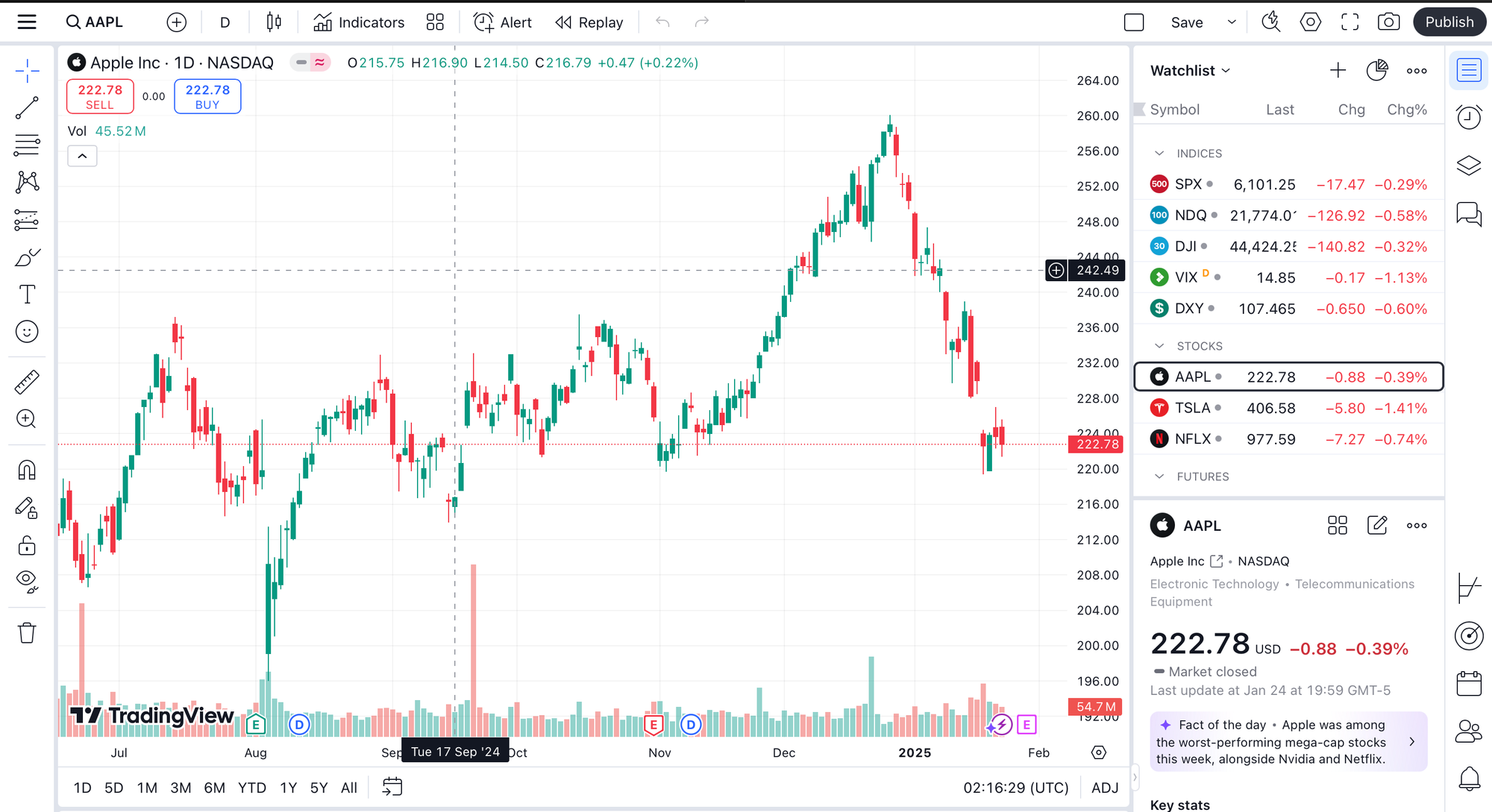Collapse the indicator legend arrow
Image resolution: width=1492 pixels, height=812 pixels.
[82, 156]
